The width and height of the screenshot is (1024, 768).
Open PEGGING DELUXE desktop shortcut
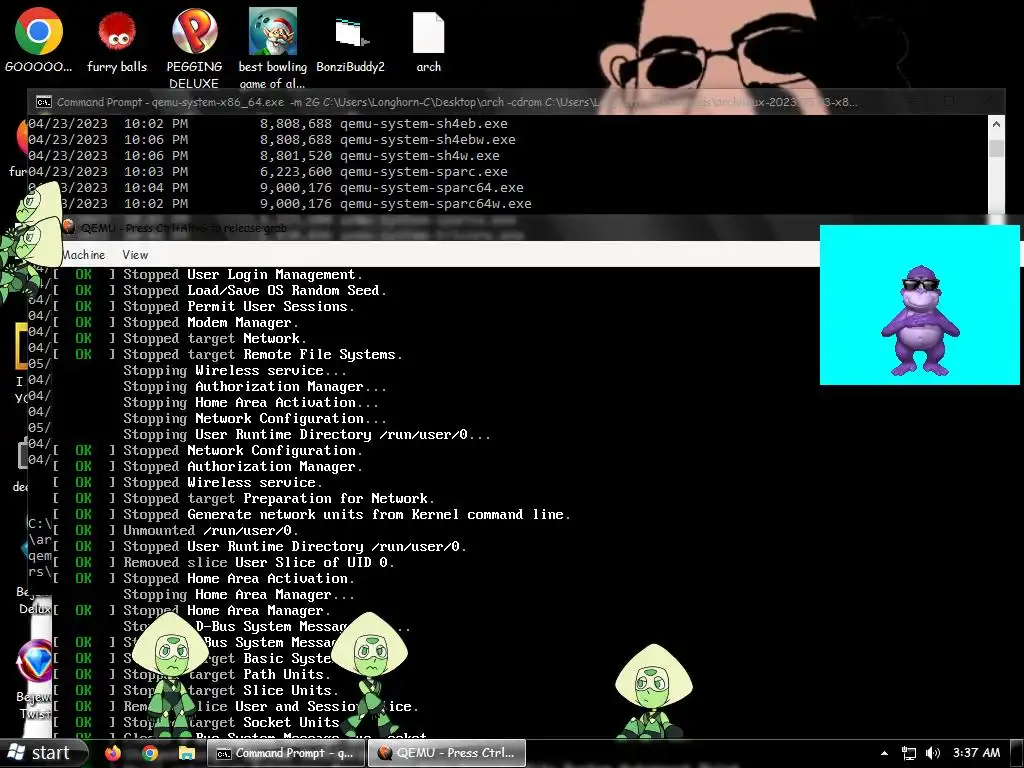click(194, 48)
